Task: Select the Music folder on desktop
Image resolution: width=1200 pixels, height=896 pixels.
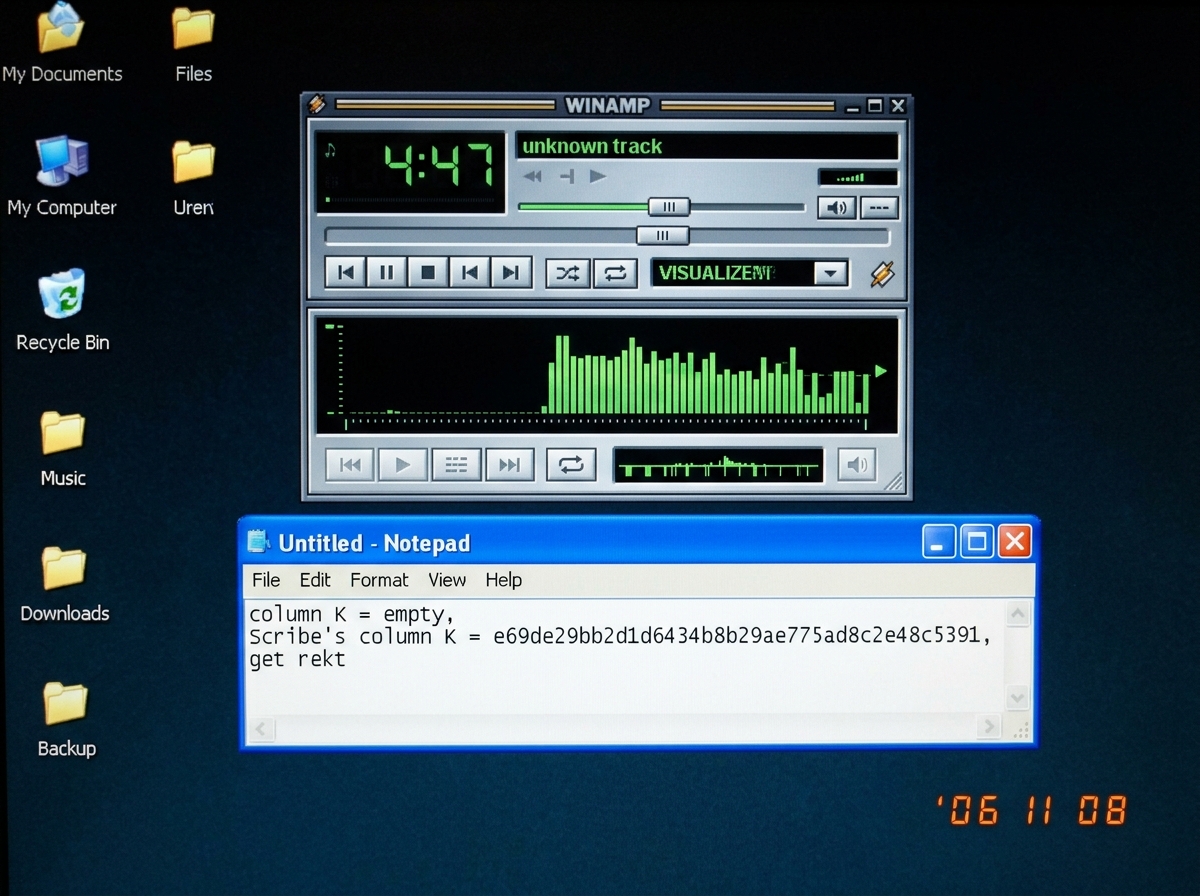Action: tap(63, 448)
